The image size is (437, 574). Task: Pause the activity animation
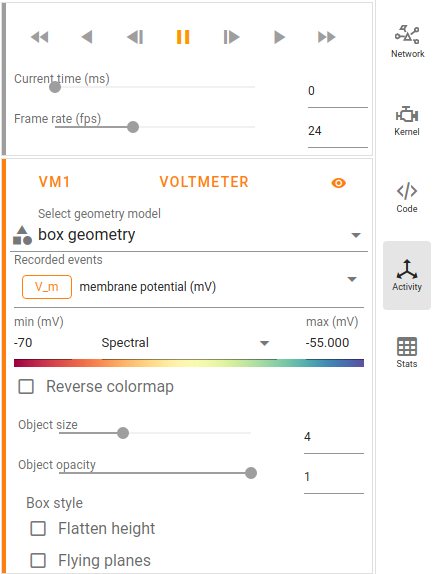click(x=183, y=37)
